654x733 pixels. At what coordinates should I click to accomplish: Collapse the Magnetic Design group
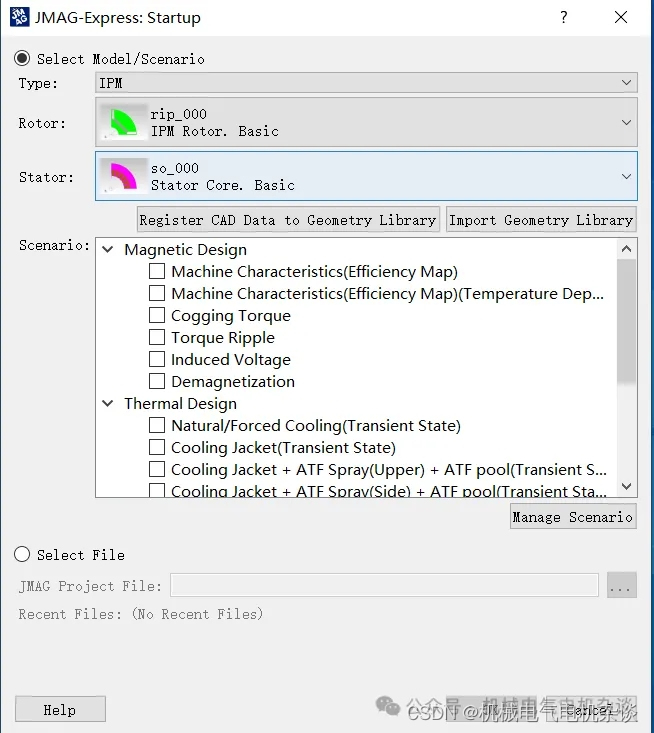pyautogui.click(x=108, y=250)
